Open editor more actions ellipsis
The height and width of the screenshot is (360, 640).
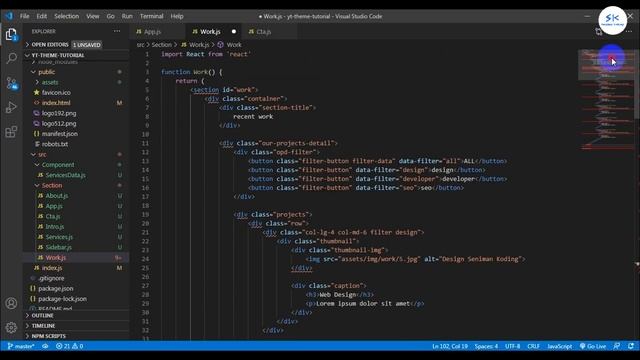[x=629, y=31]
